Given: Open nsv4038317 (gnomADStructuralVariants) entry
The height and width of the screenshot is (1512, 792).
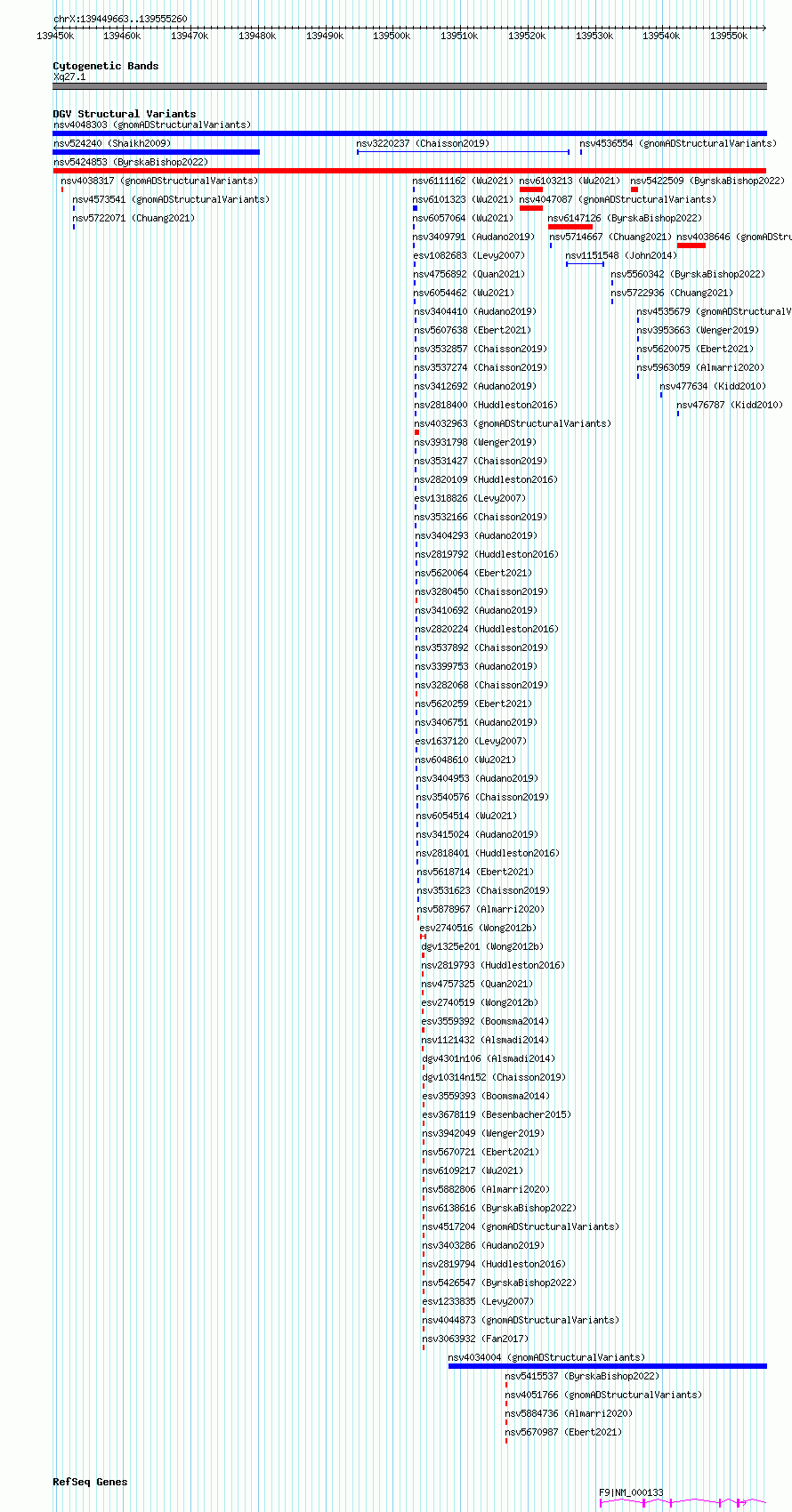Looking at the screenshot, I should tap(159, 181).
